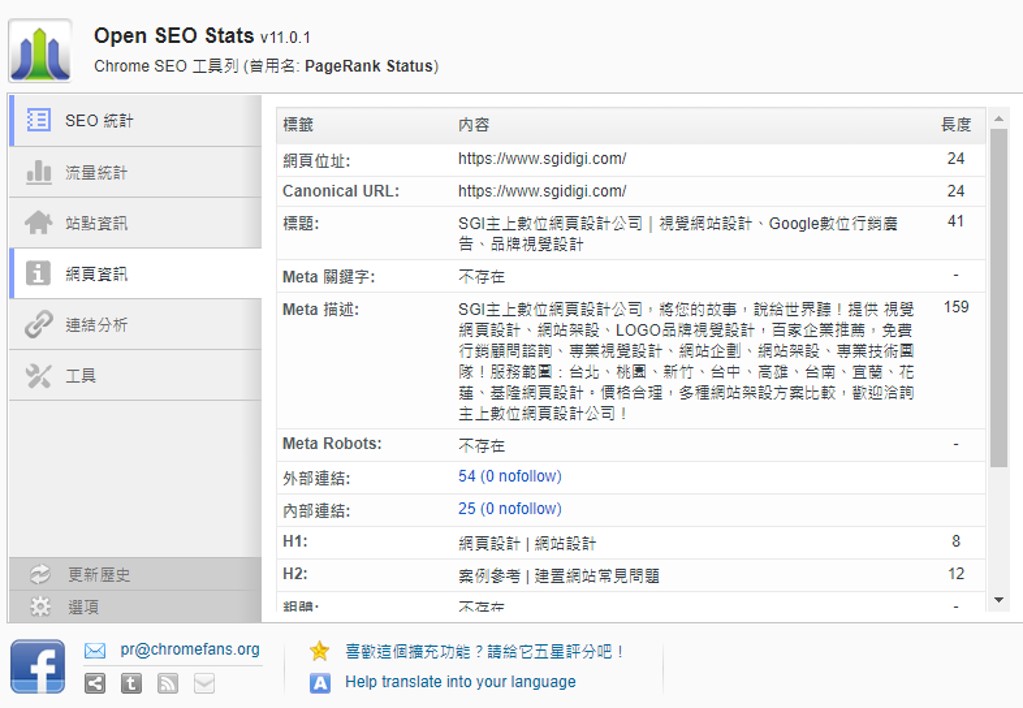Click the blue envelope email icon
This screenshot has height=708, width=1023.
(95, 651)
